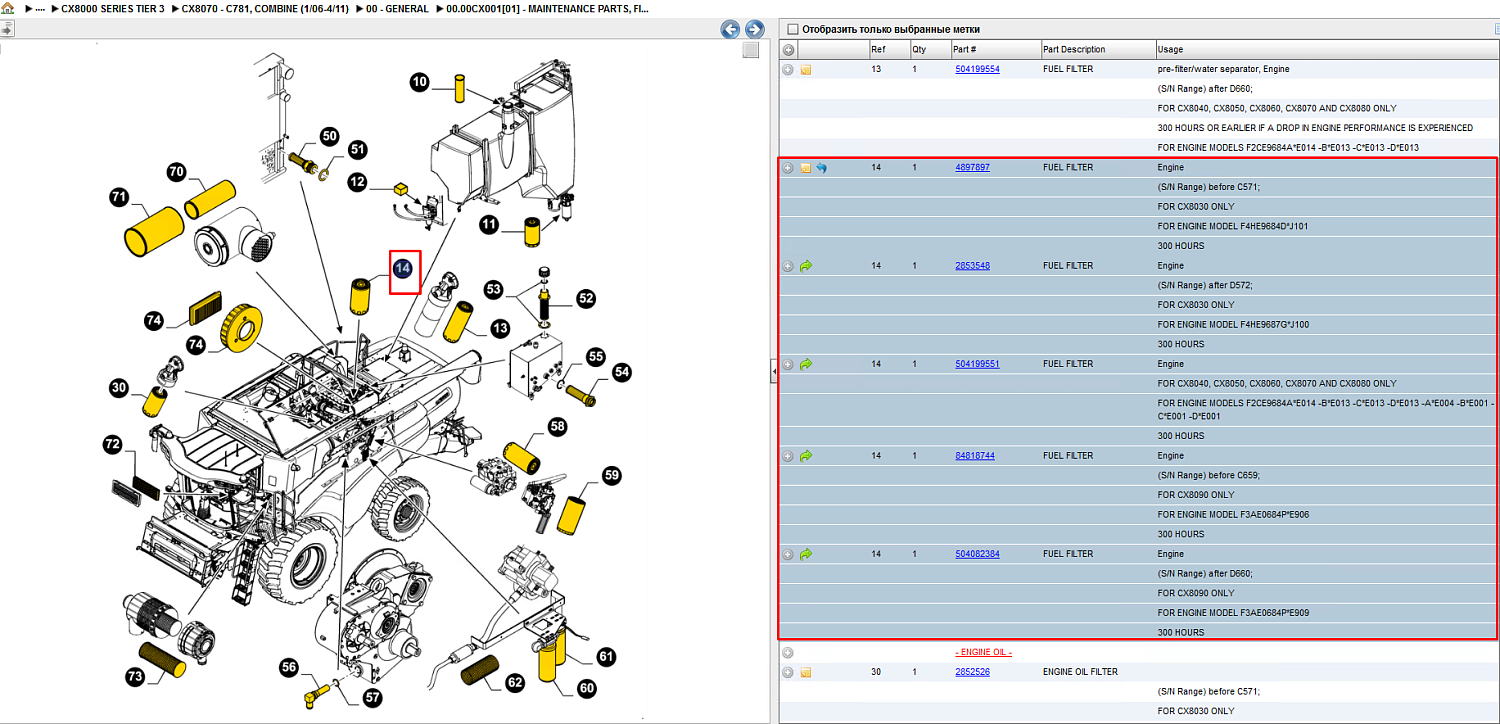Select callout 58 on the diagram
1500x724 pixels.
557,426
